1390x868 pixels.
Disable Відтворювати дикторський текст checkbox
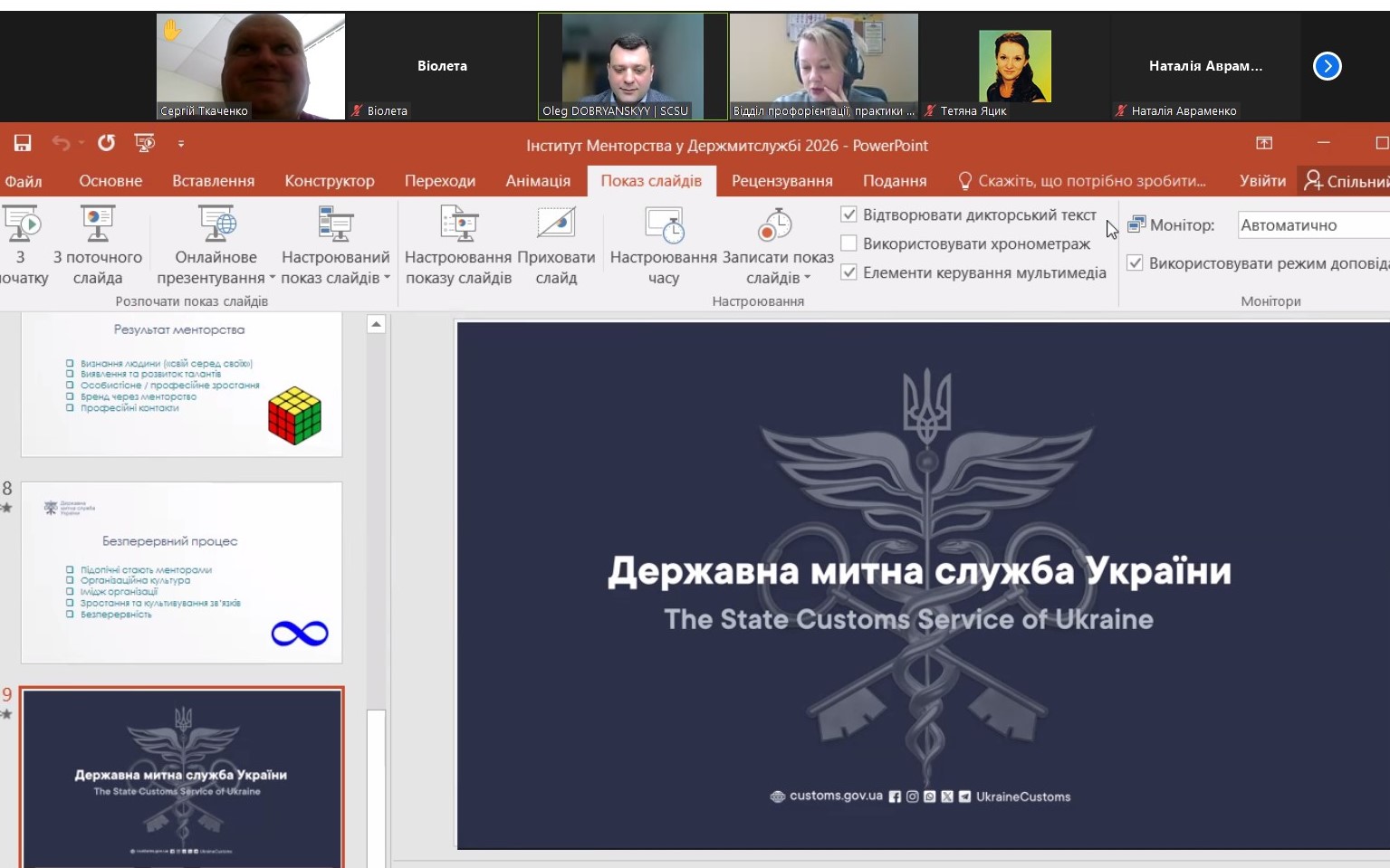(848, 215)
